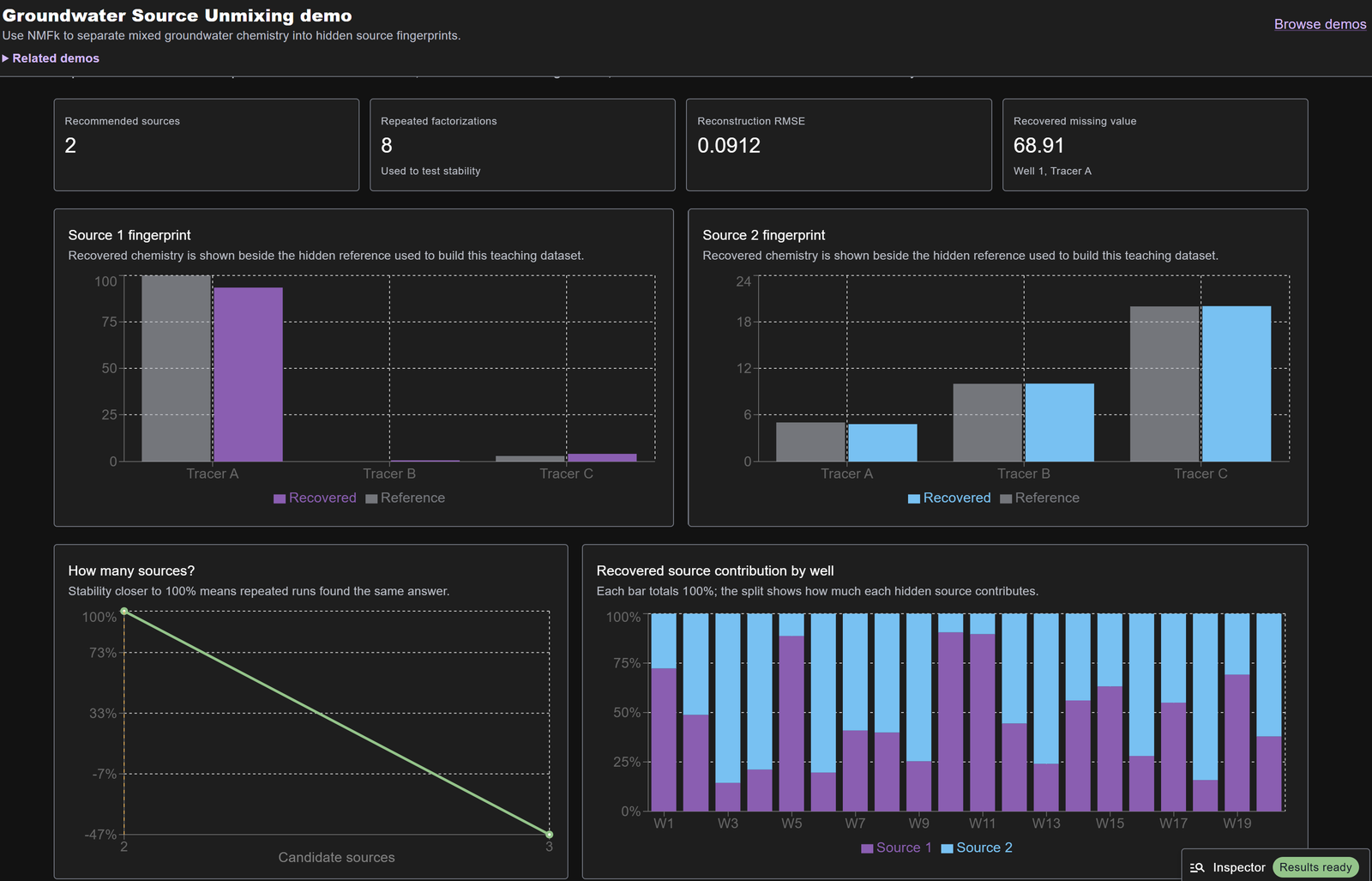1372x881 pixels.
Task: Toggle Source 1 legend in contribution chart
Action: point(896,848)
